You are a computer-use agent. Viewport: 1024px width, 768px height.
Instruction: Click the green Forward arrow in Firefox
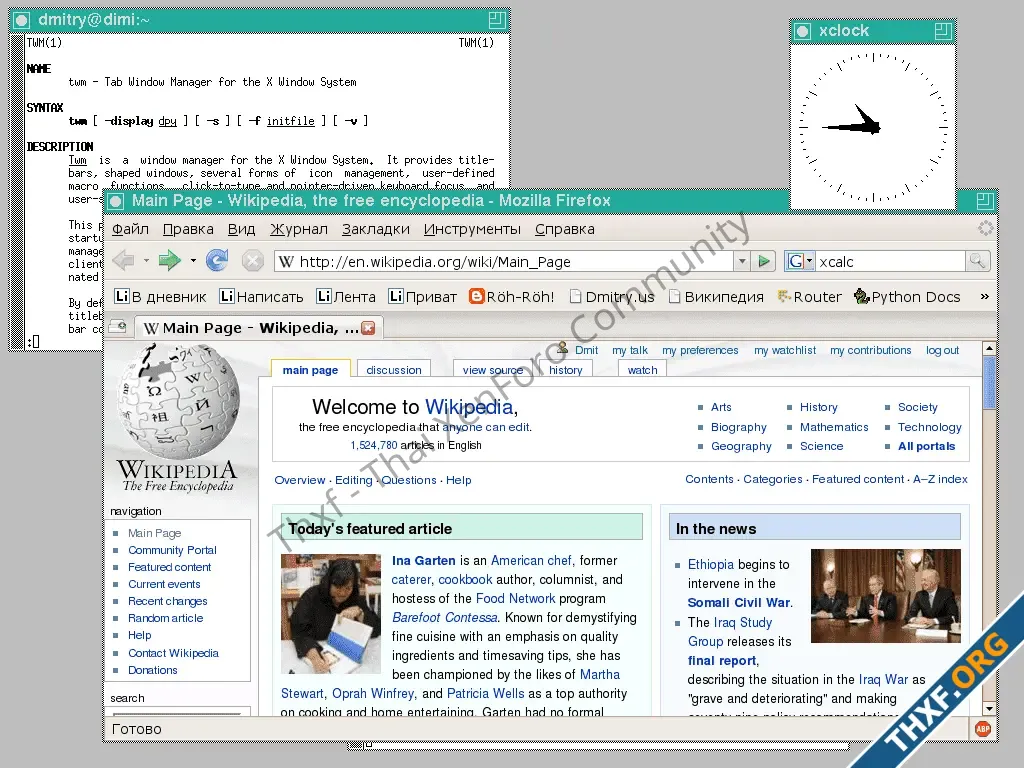tap(170, 261)
